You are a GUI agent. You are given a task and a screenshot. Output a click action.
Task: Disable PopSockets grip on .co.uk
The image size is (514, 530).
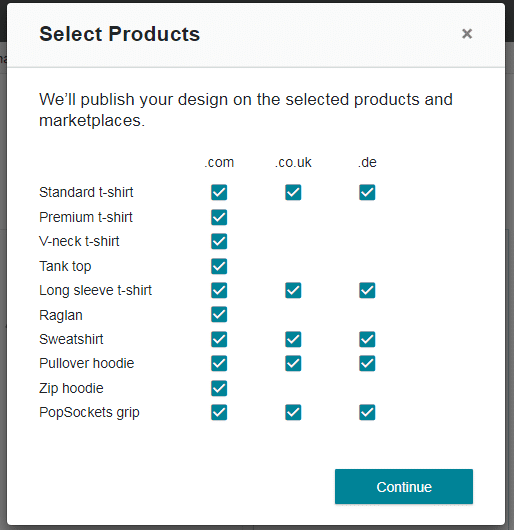[x=293, y=412]
